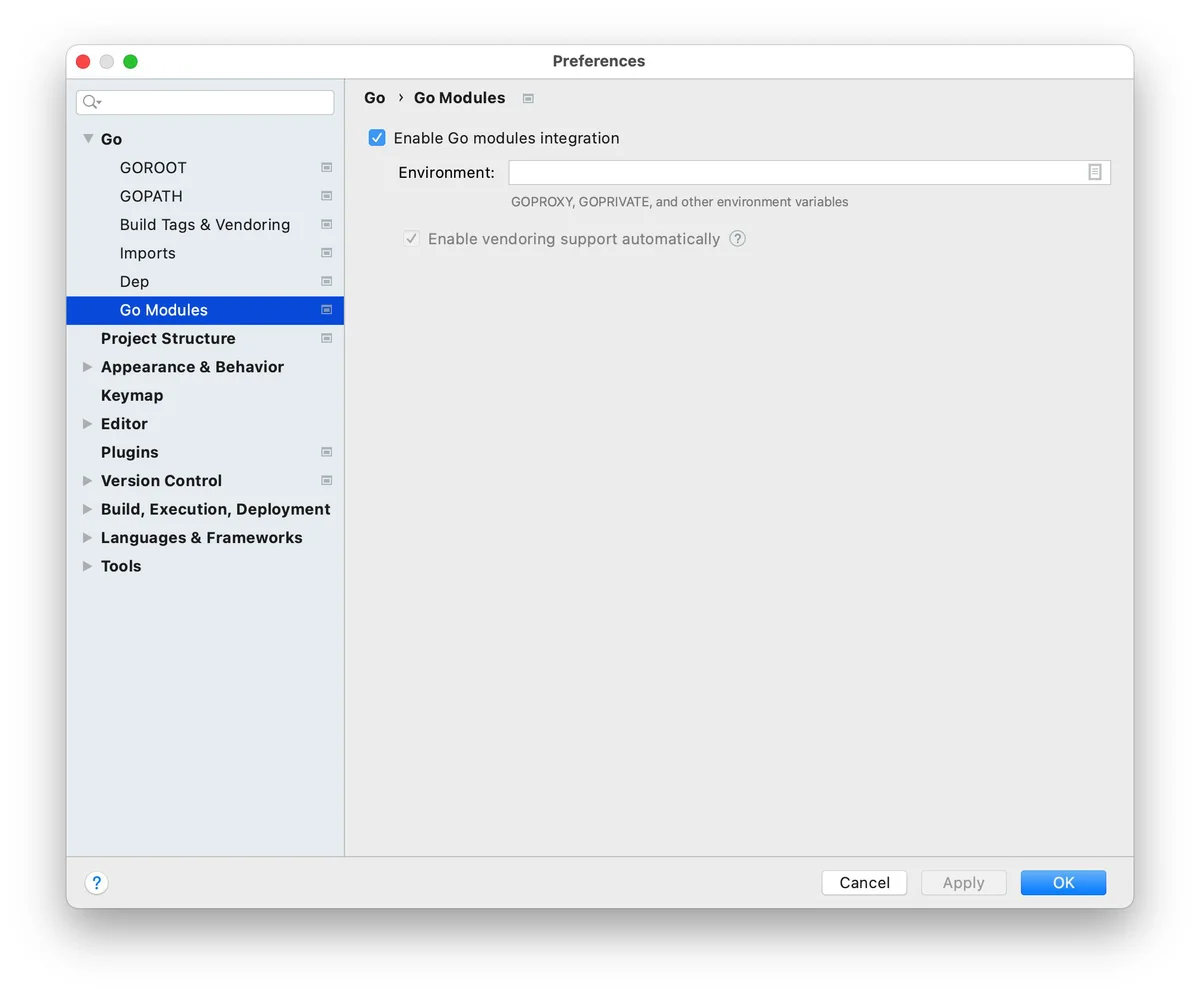Screen dimensions: 1200x996
Task: Expand the Editor settings group
Action: coord(88,424)
